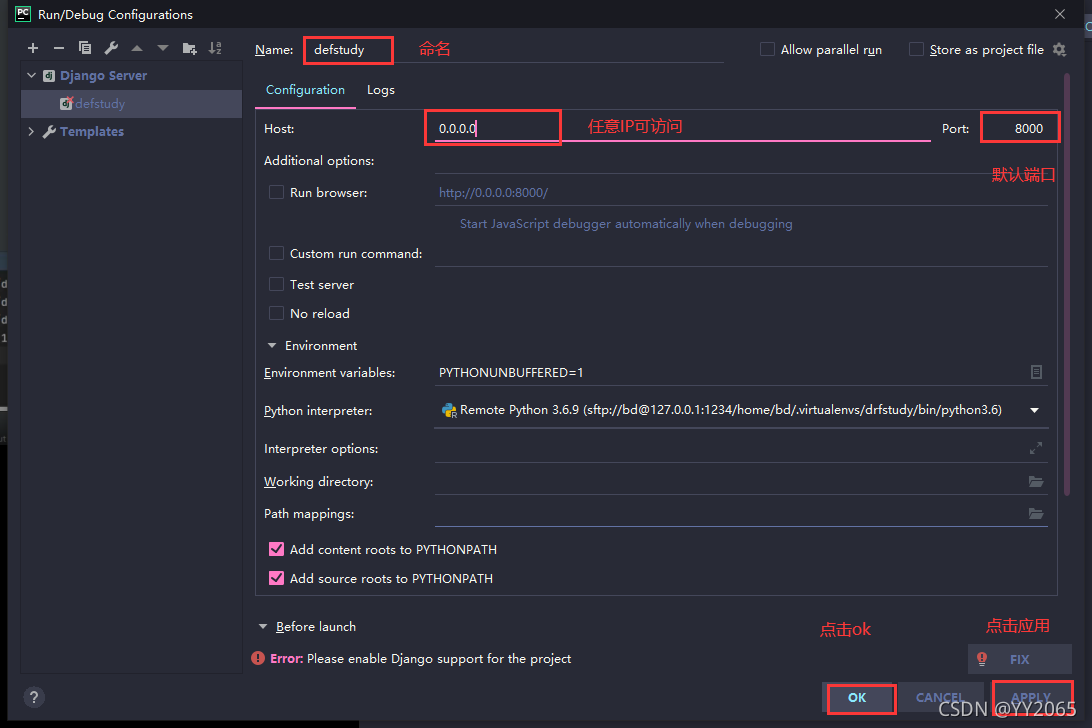Edit environment variables list icon
The image size is (1092, 728).
click(1036, 372)
